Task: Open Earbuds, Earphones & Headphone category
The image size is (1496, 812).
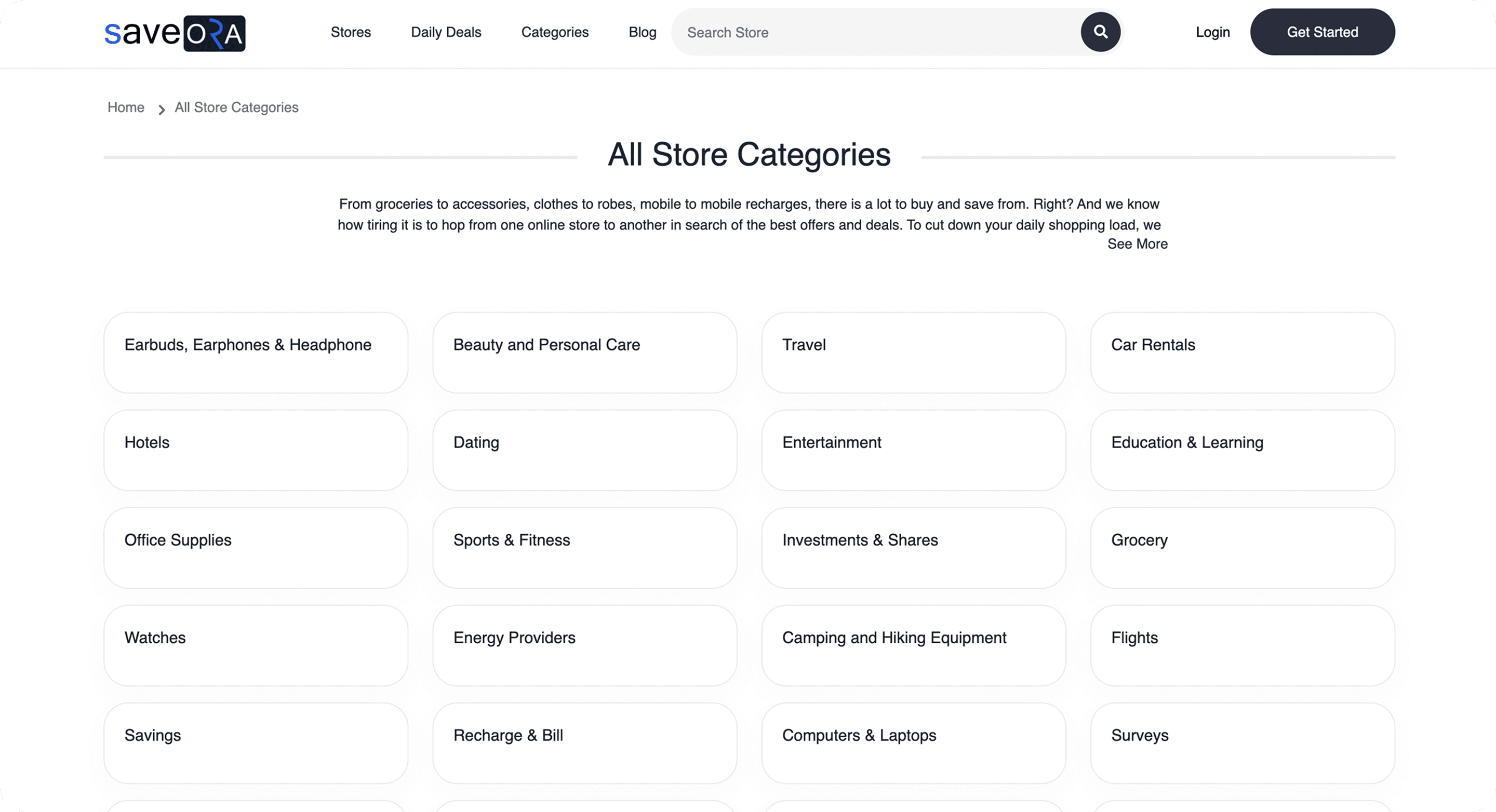Action: coord(256,353)
